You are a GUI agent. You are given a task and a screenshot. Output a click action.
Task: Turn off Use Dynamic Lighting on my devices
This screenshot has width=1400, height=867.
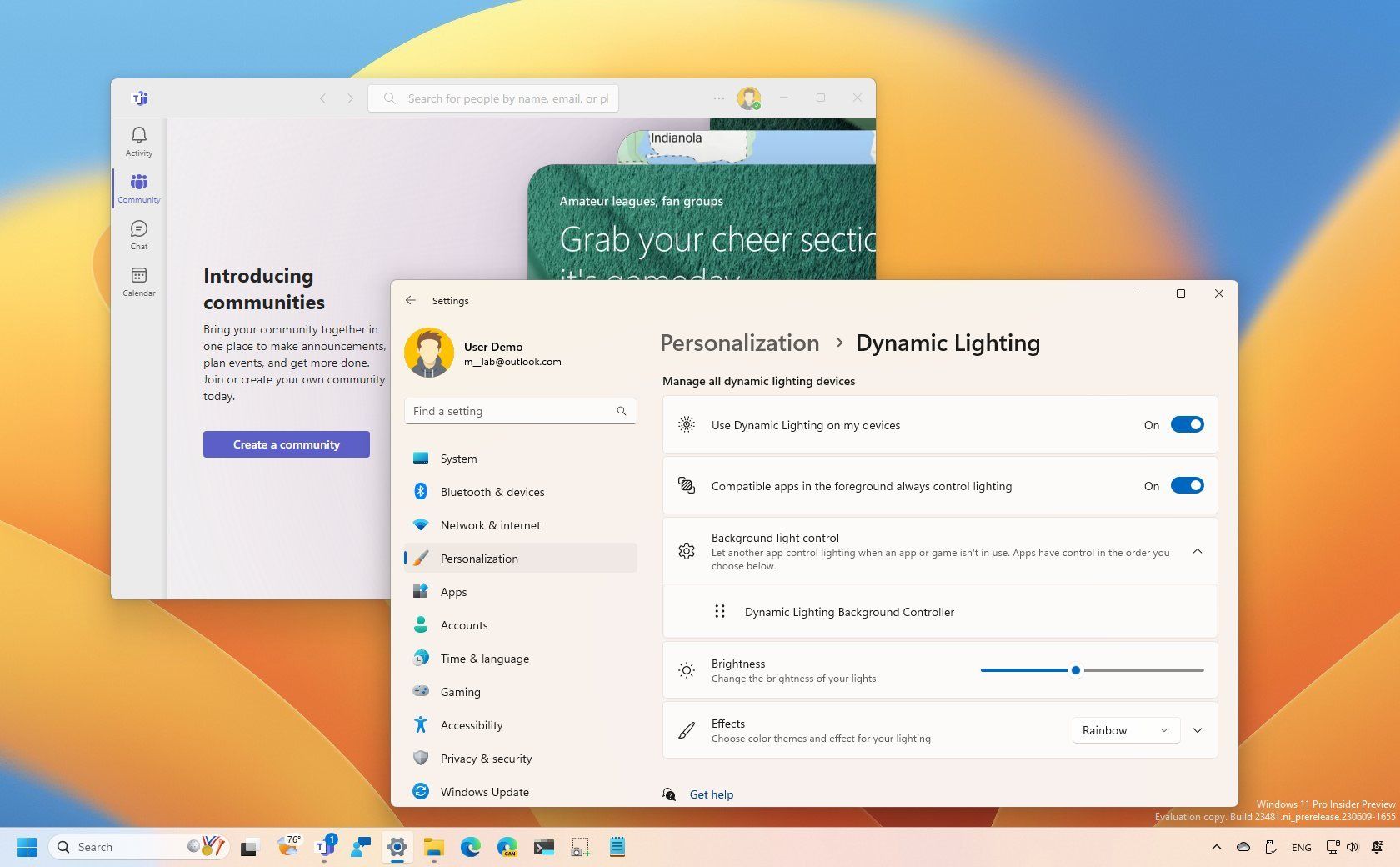pyautogui.click(x=1187, y=424)
